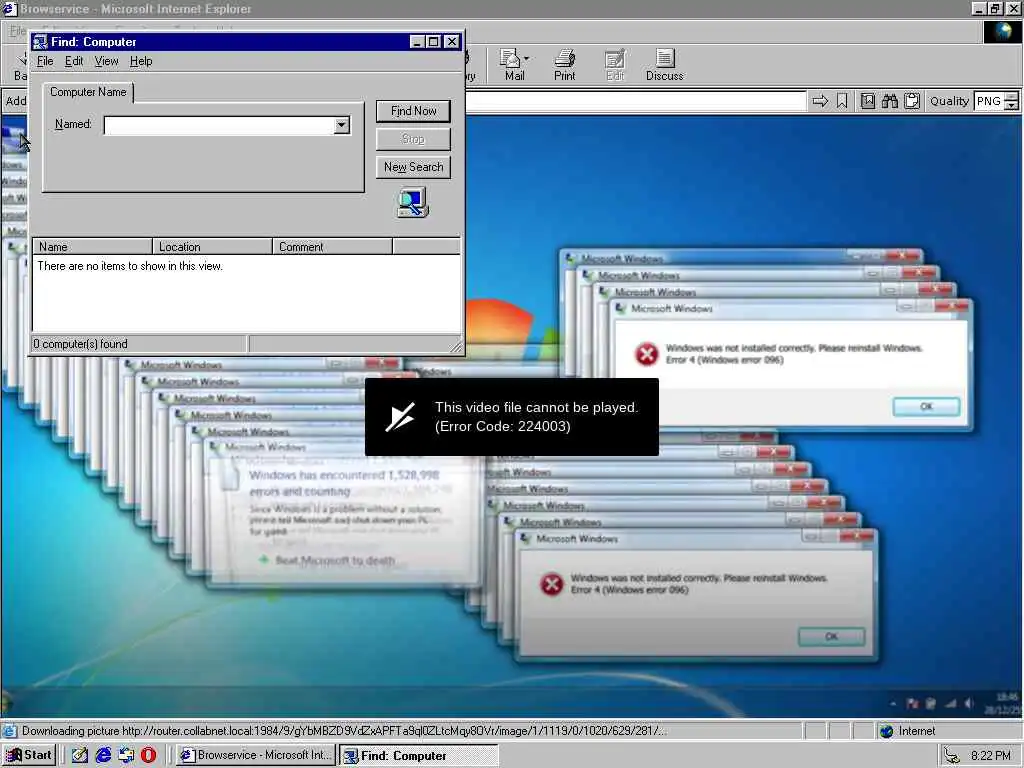Launch Internet Explorer from quick launch
Viewport: 1024px width, 768px height.
(x=103, y=755)
